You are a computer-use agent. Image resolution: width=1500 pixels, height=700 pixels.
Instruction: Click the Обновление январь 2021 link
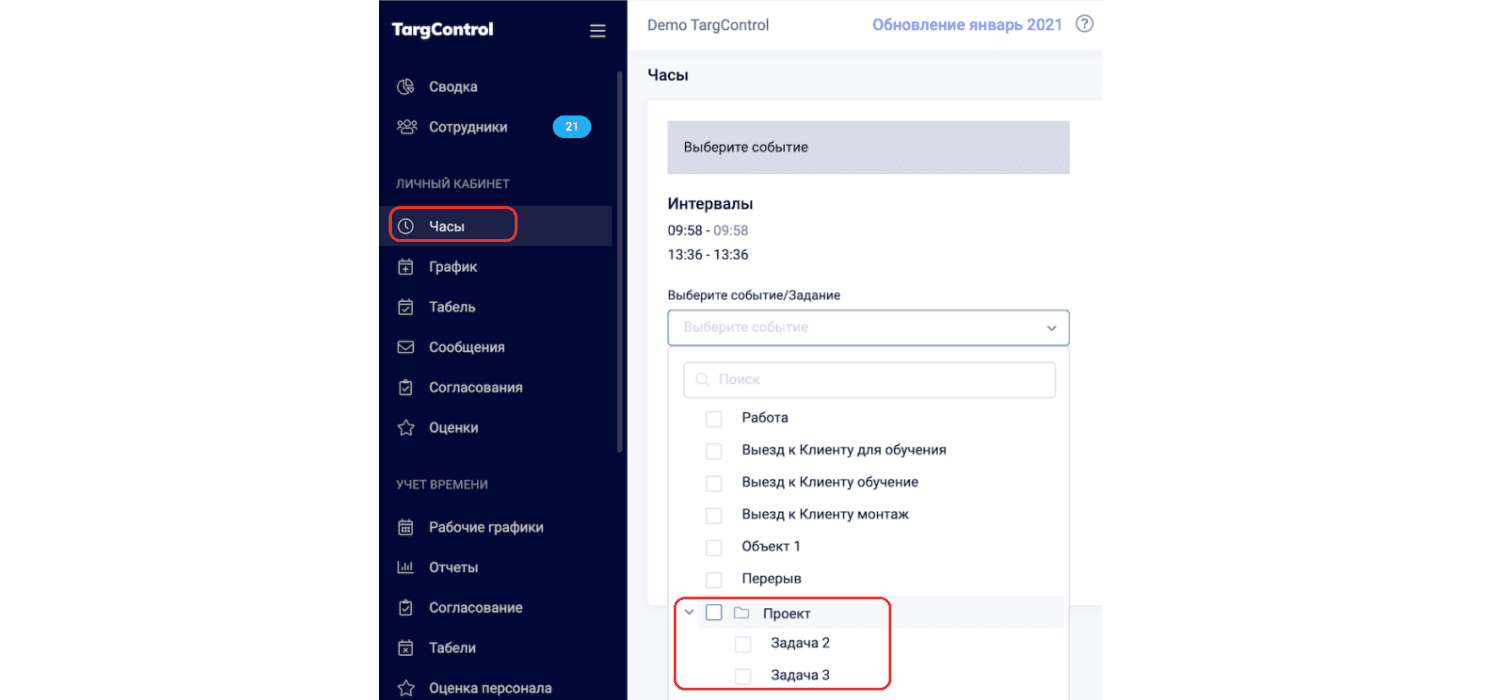coord(967,24)
